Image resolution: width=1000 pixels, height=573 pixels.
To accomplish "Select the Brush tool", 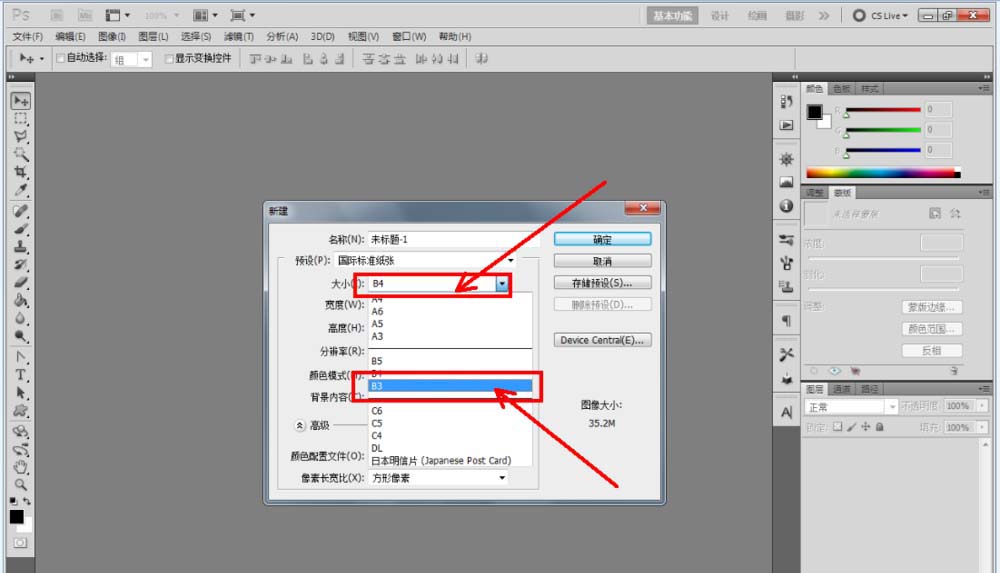I will tap(20, 228).
